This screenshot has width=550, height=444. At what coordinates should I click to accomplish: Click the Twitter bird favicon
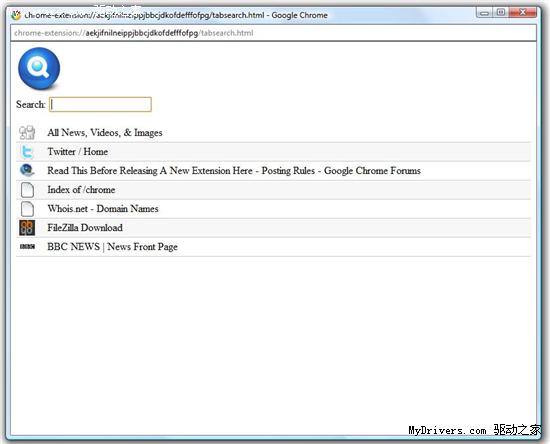click(x=27, y=152)
